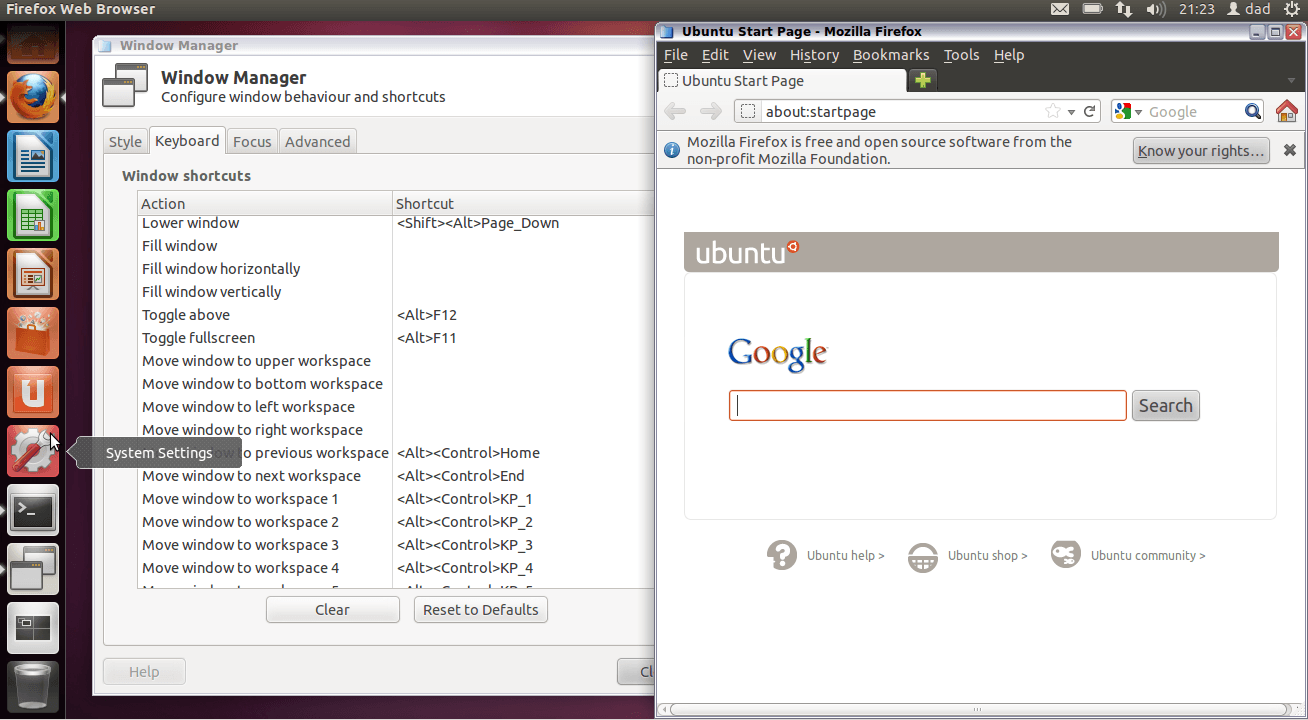Viewport: 1308px width, 720px height.
Task: Select the Toggle fullscreen row
Action: tap(396, 338)
